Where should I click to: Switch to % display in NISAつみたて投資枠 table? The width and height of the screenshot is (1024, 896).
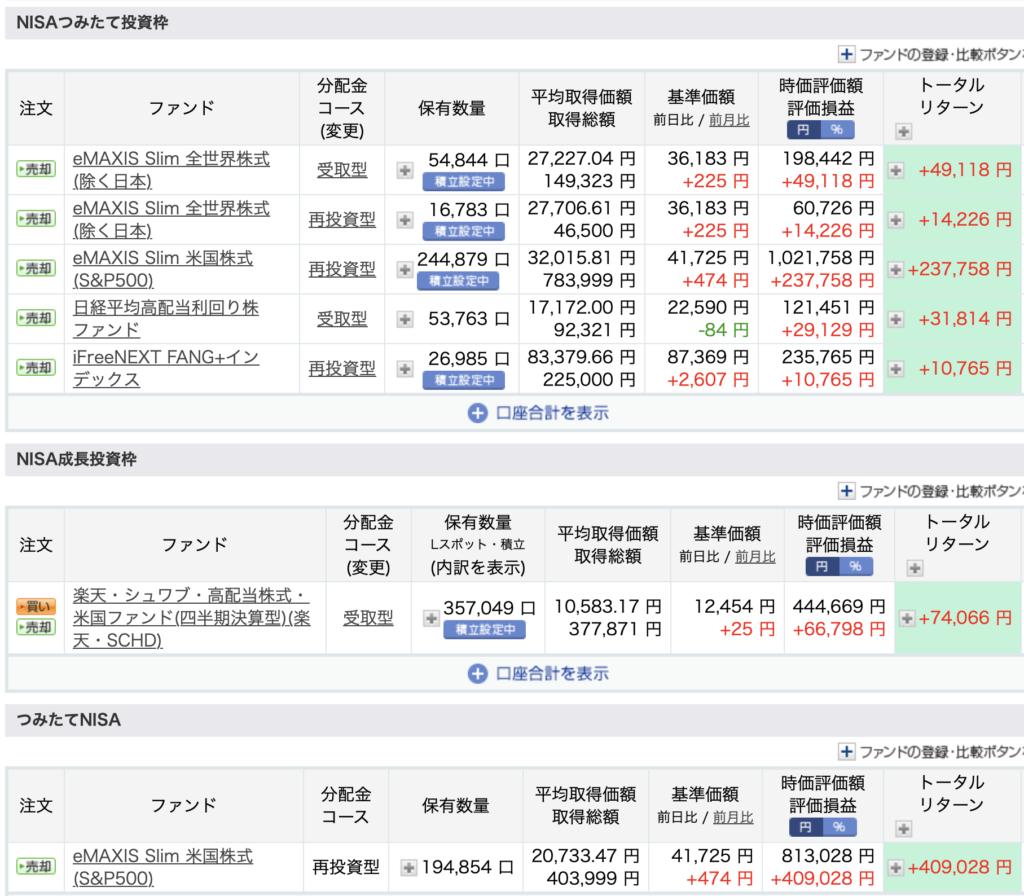coord(837,129)
